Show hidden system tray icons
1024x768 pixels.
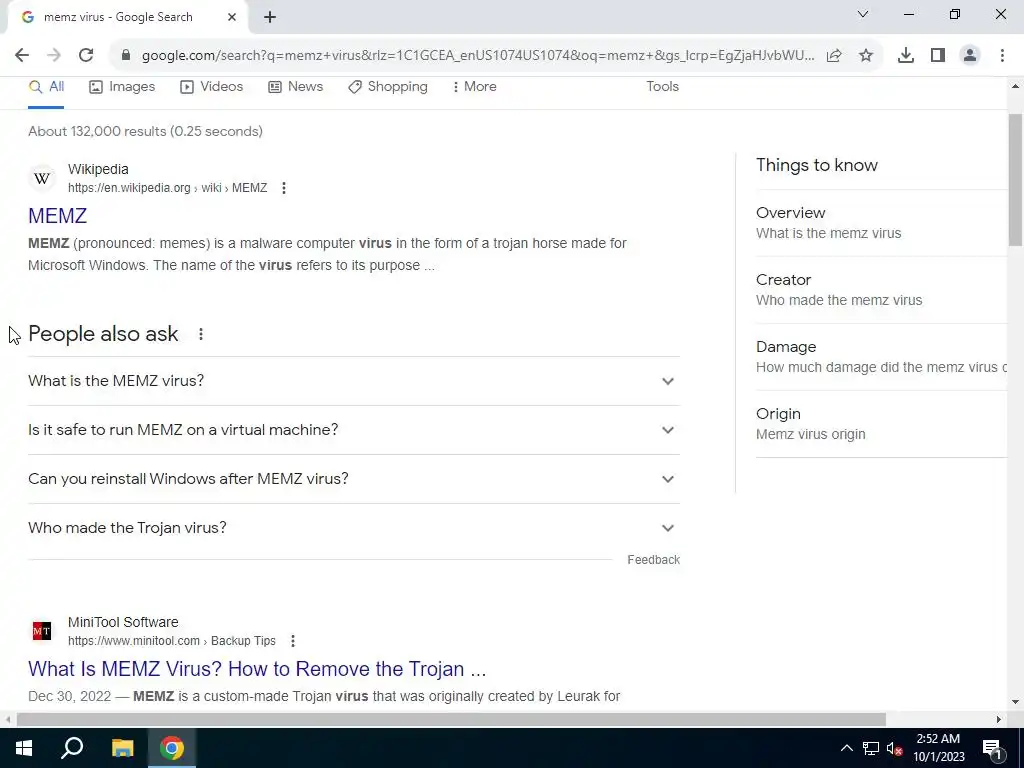coord(846,748)
